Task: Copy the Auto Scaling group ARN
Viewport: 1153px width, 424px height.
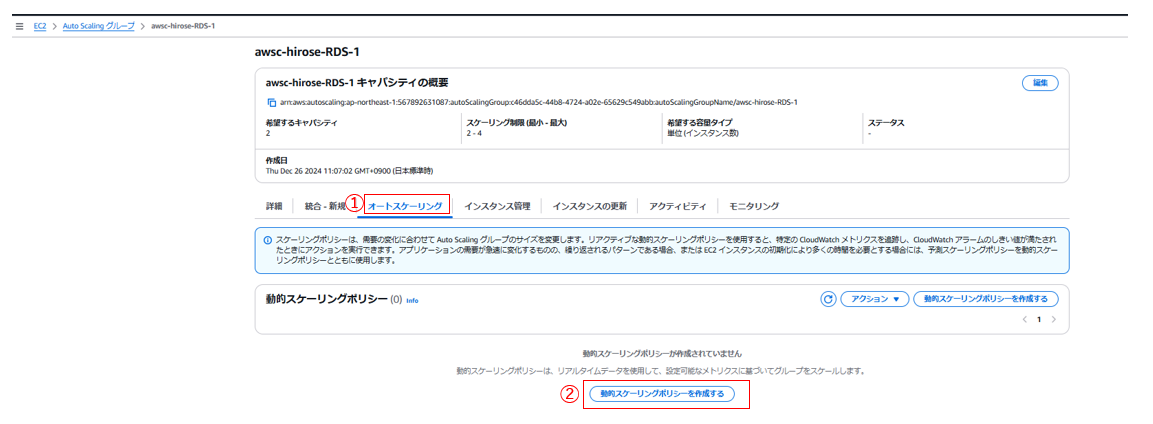Action: pos(271,102)
